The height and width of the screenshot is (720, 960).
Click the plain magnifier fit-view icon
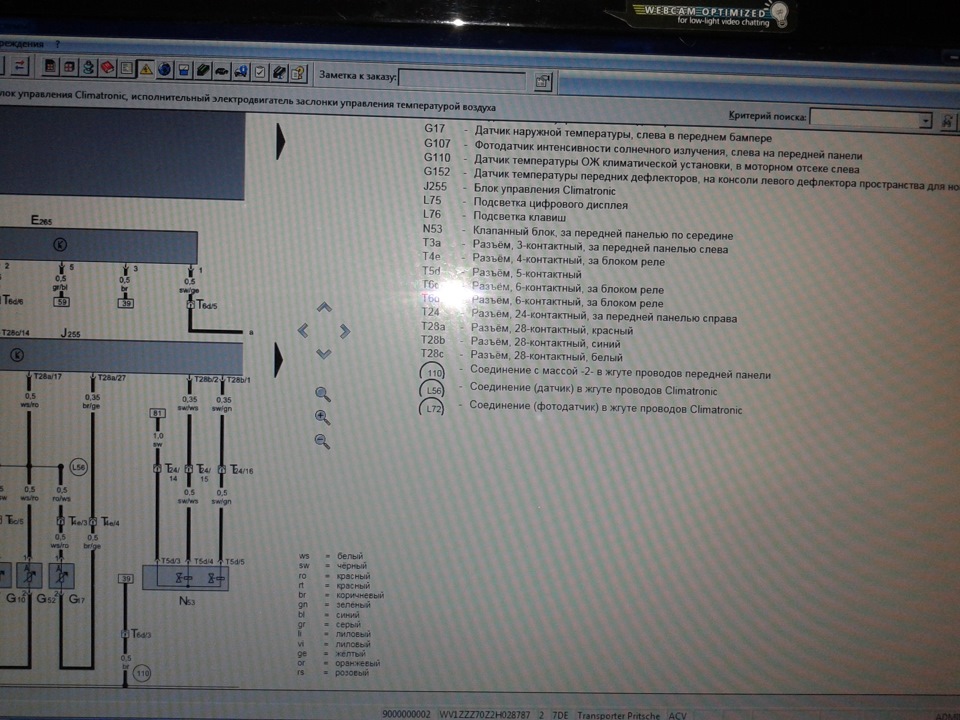pyautogui.click(x=323, y=395)
